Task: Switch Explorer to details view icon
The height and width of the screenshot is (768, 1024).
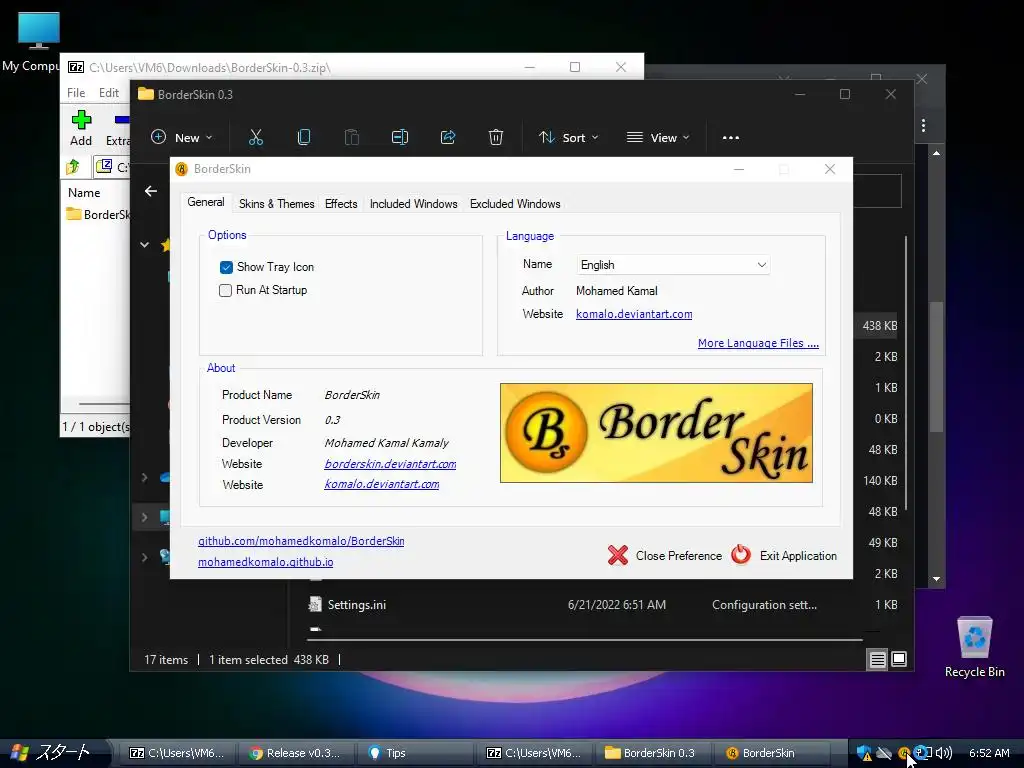Action: coord(877,660)
